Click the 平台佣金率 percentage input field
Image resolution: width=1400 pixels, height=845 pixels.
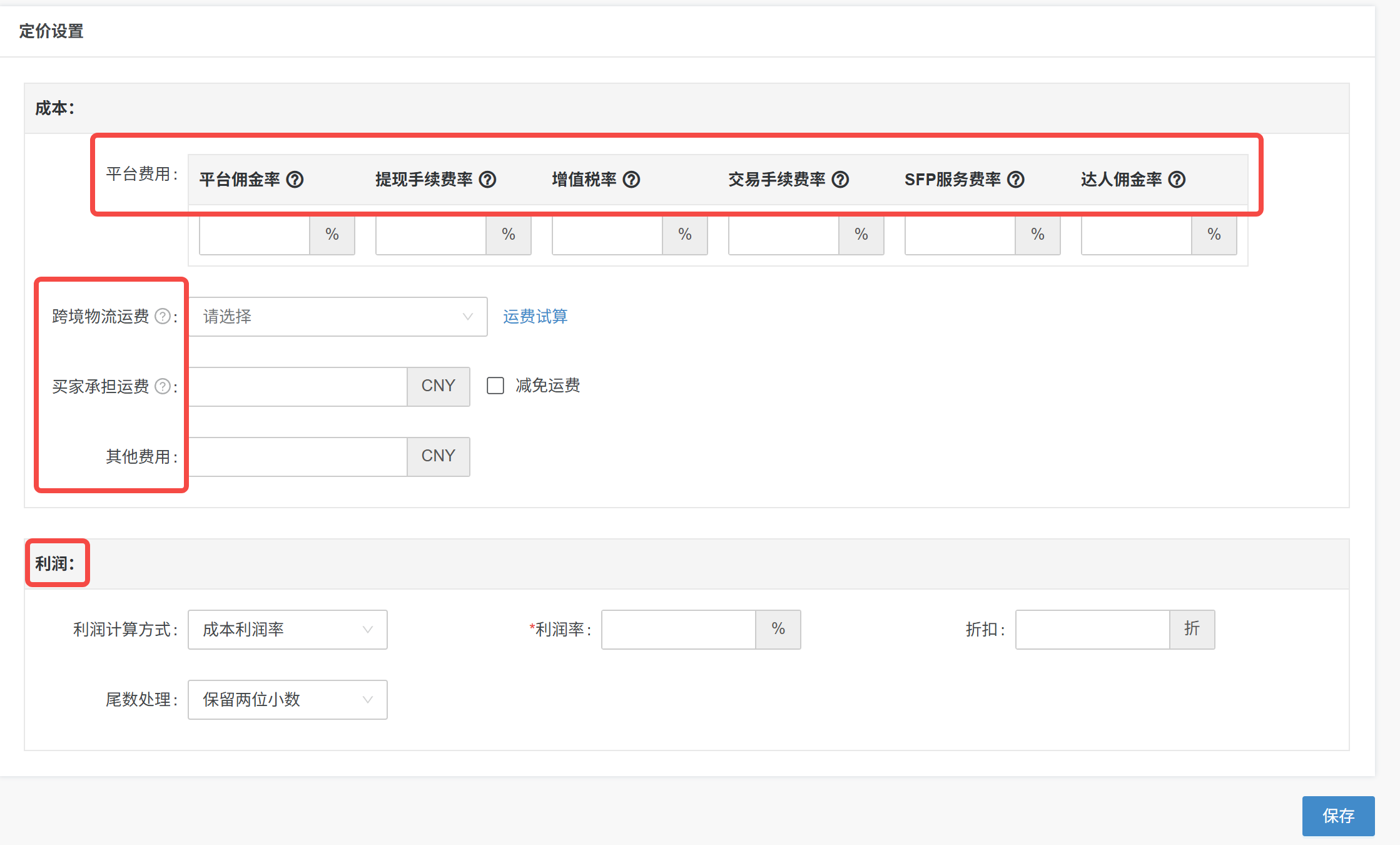tap(255, 235)
